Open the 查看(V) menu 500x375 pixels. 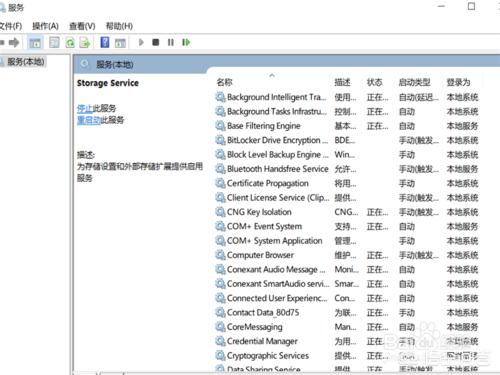82,26
